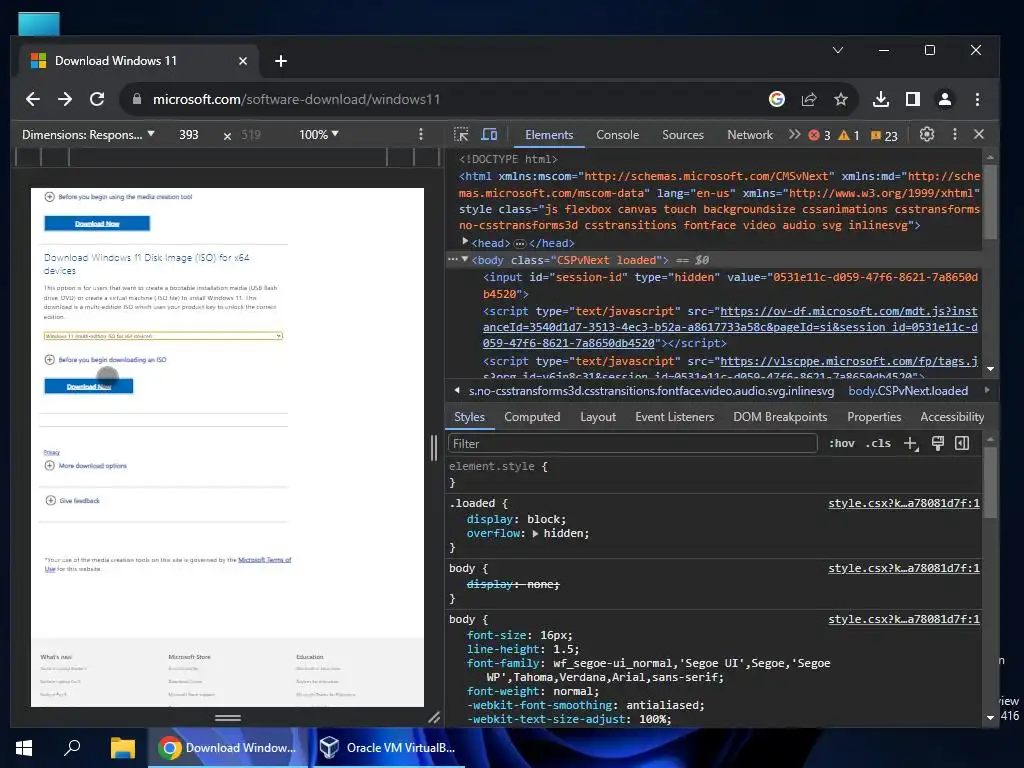
Task: Switch to Oracle VM VirtualBox taskbar item
Action: click(388, 748)
